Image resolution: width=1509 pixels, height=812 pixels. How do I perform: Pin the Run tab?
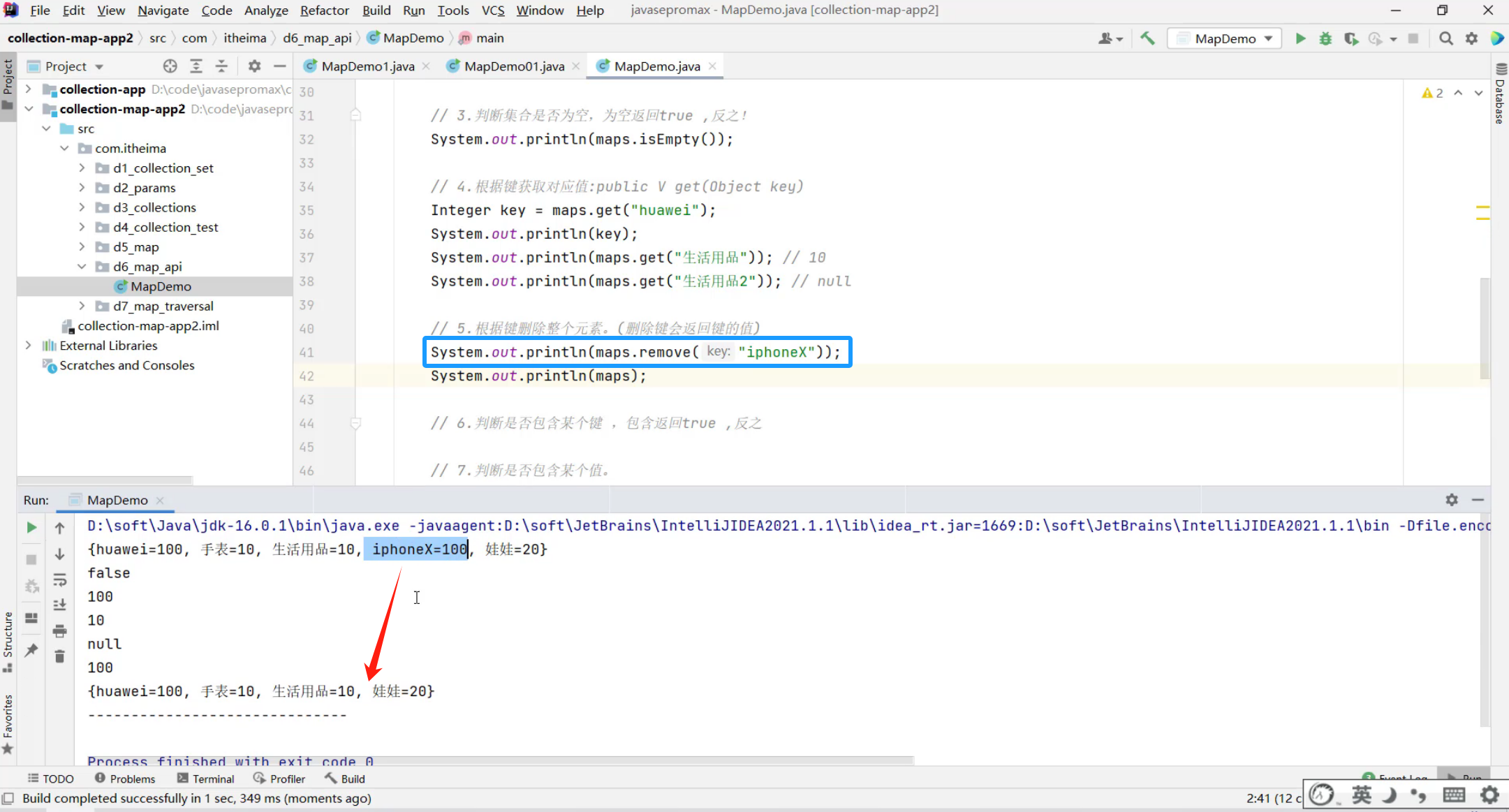(31, 651)
